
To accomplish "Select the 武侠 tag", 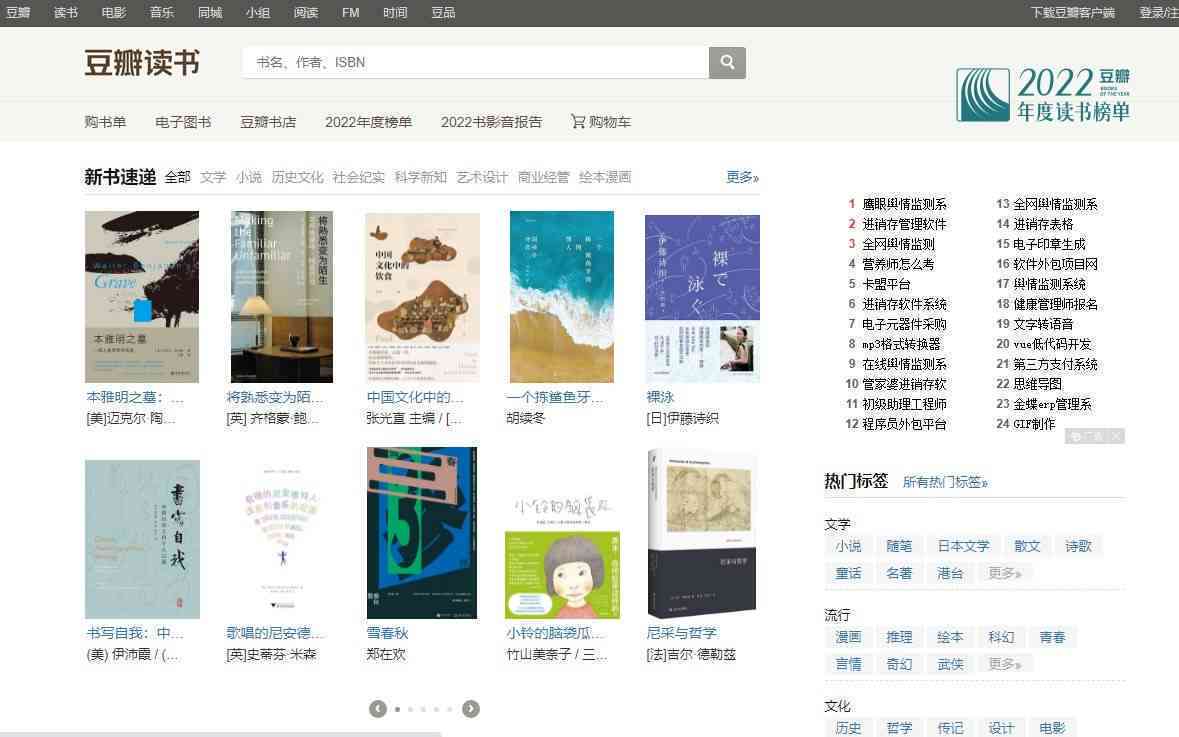I will (950, 664).
